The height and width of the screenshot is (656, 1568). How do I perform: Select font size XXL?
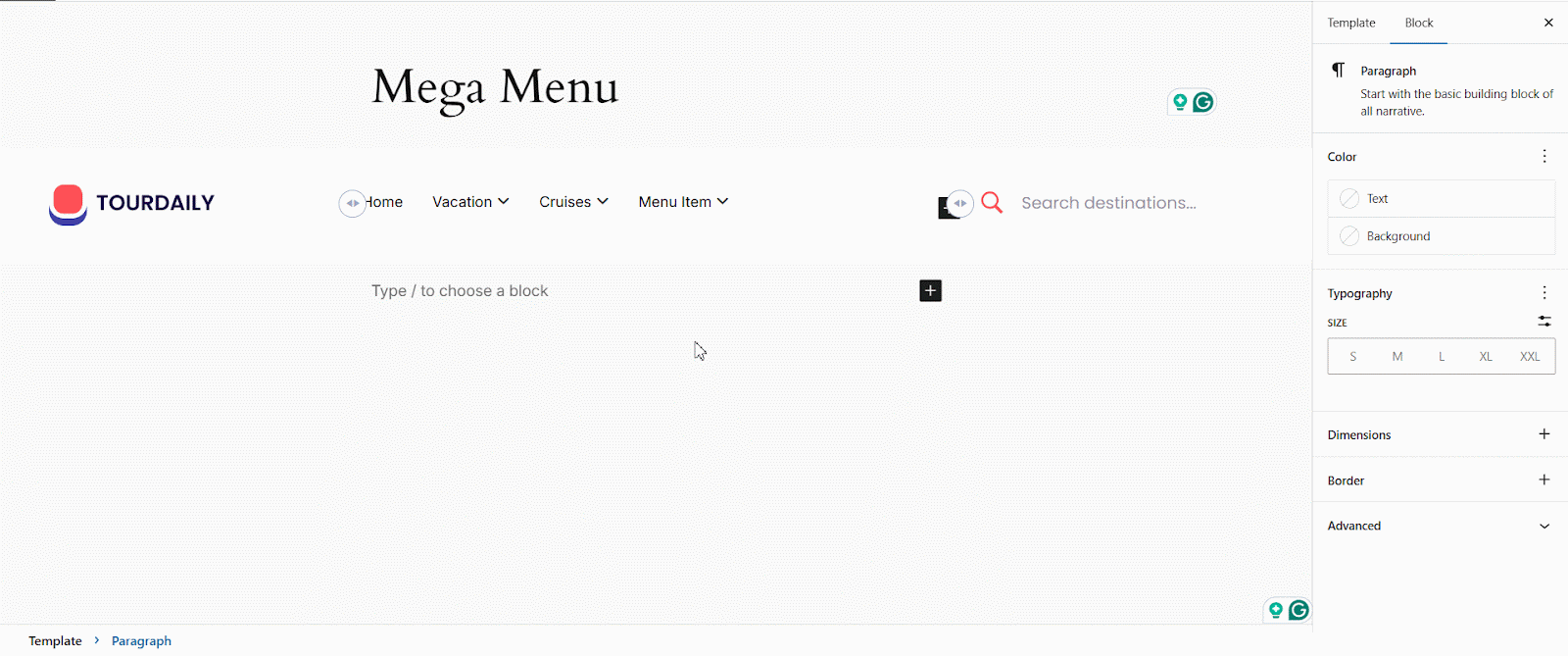click(1530, 357)
